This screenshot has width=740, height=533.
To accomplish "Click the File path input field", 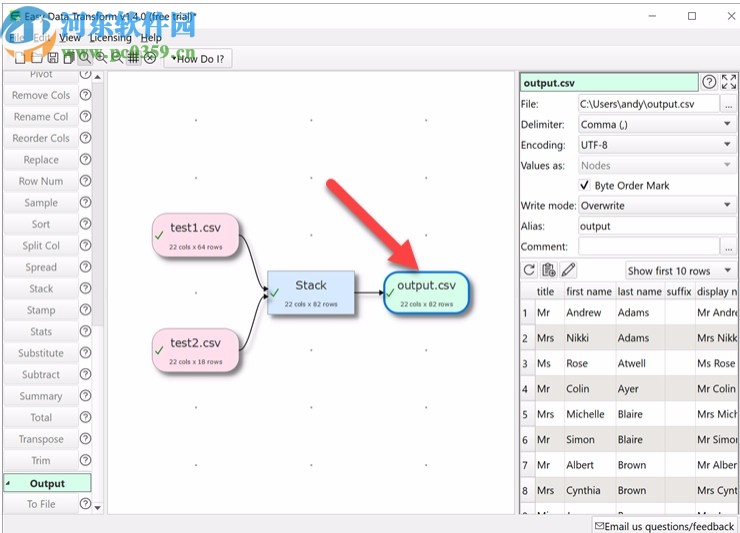I will point(648,104).
